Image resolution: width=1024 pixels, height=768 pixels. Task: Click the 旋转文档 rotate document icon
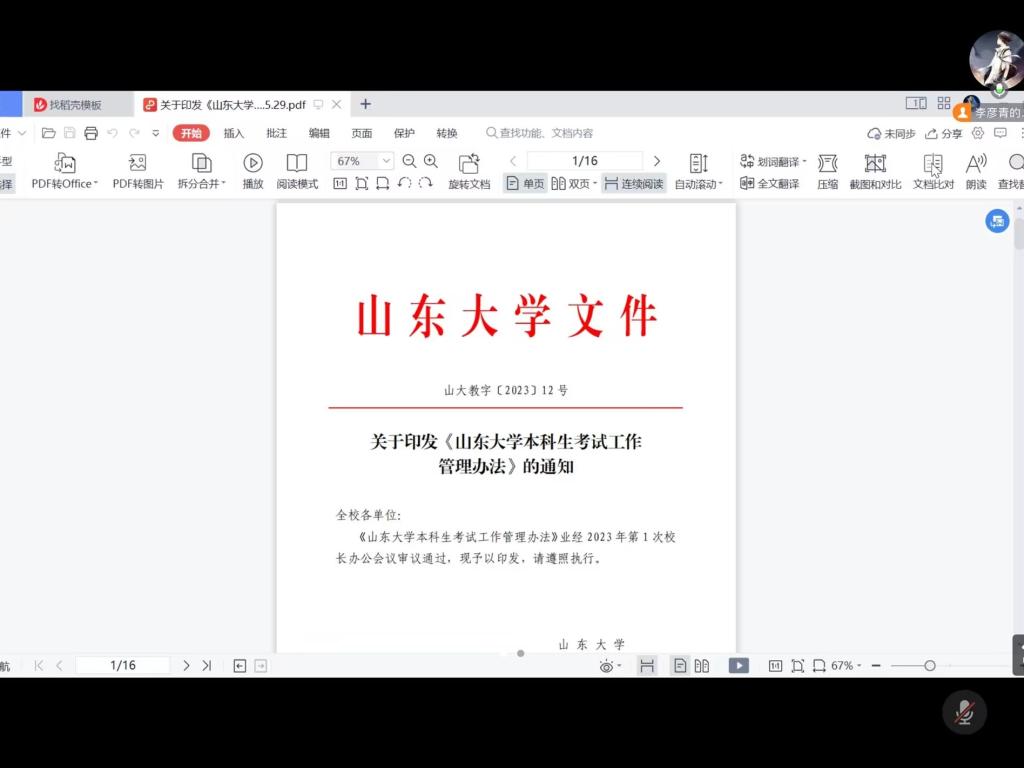click(469, 163)
